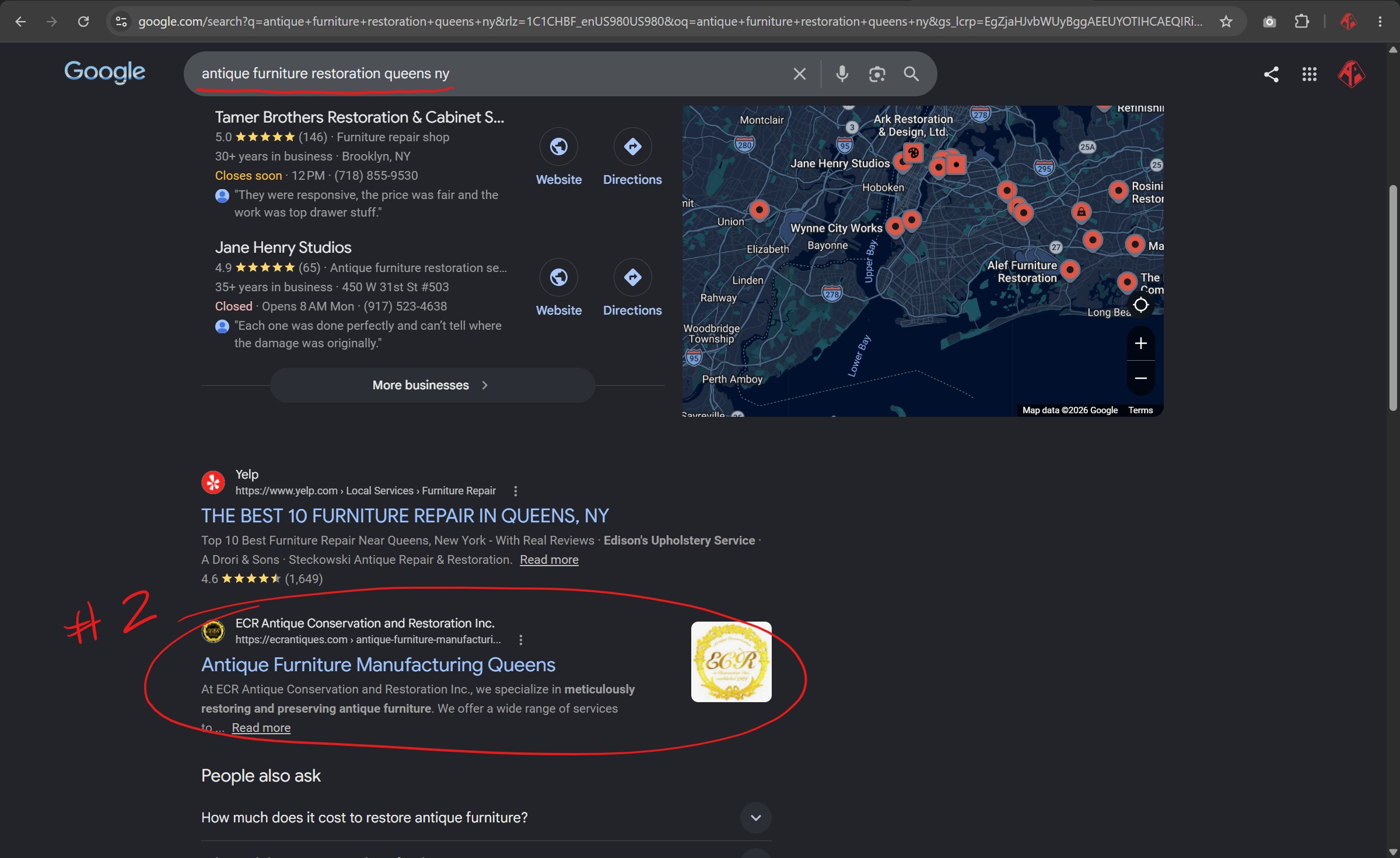Viewport: 1400px width, 858px height.
Task: Focus the browser address bar URL
Action: 670,22
